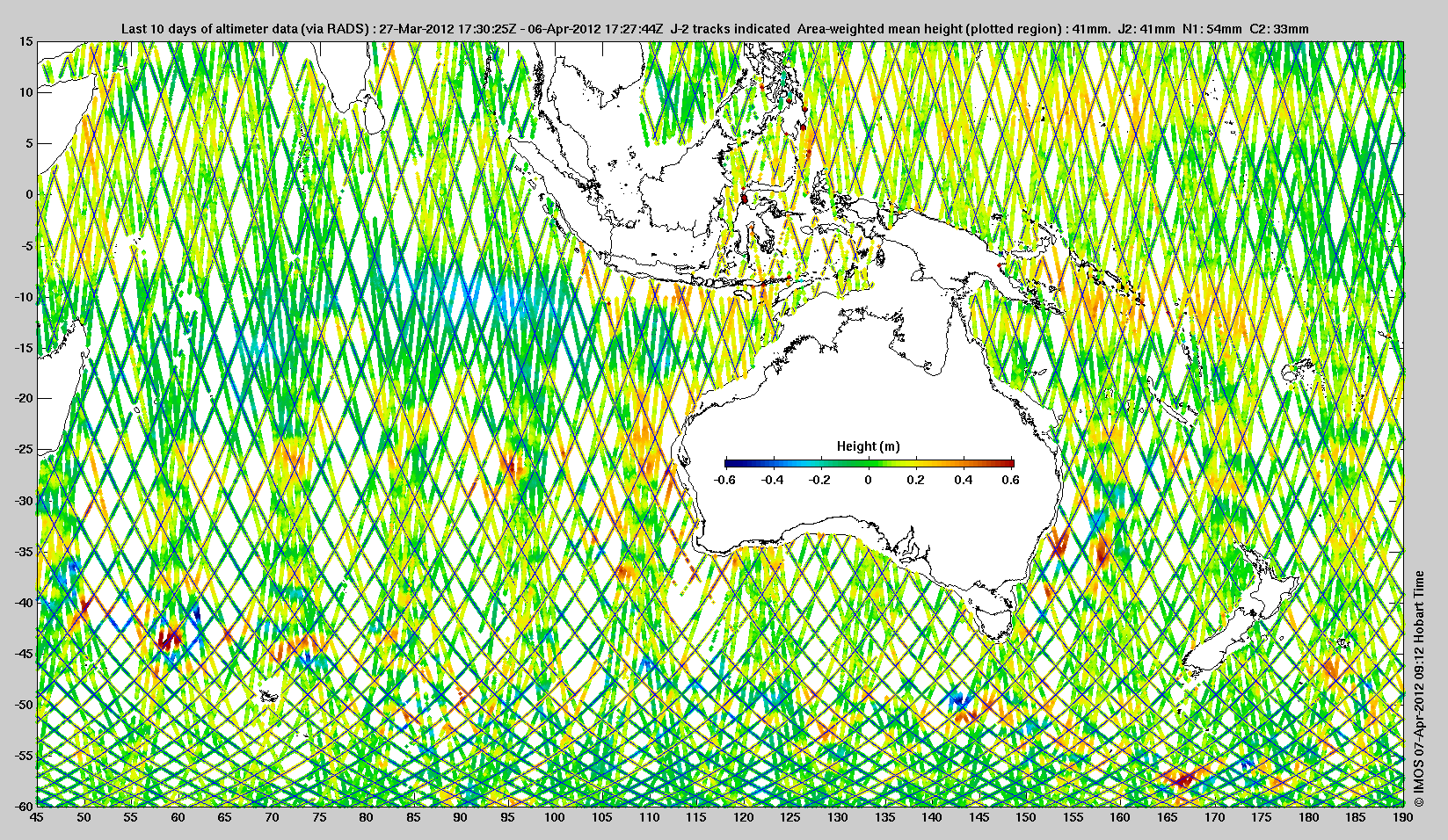Image resolution: width=1448 pixels, height=840 pixels.
Task: Click the IMOS Hobart Time timestamp label
Action: point(1418,689)
